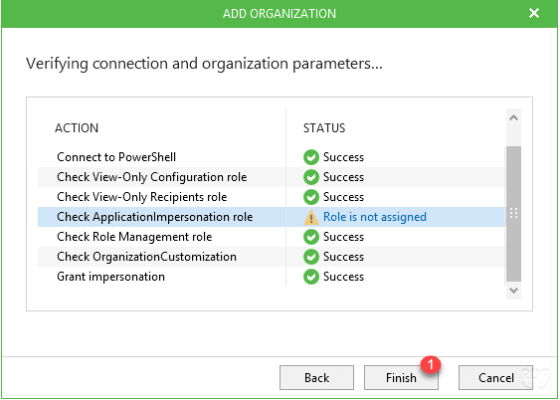Click success icon for View-Only Configuration role
This screenshot has height=400, width=560.
[311, 177]
